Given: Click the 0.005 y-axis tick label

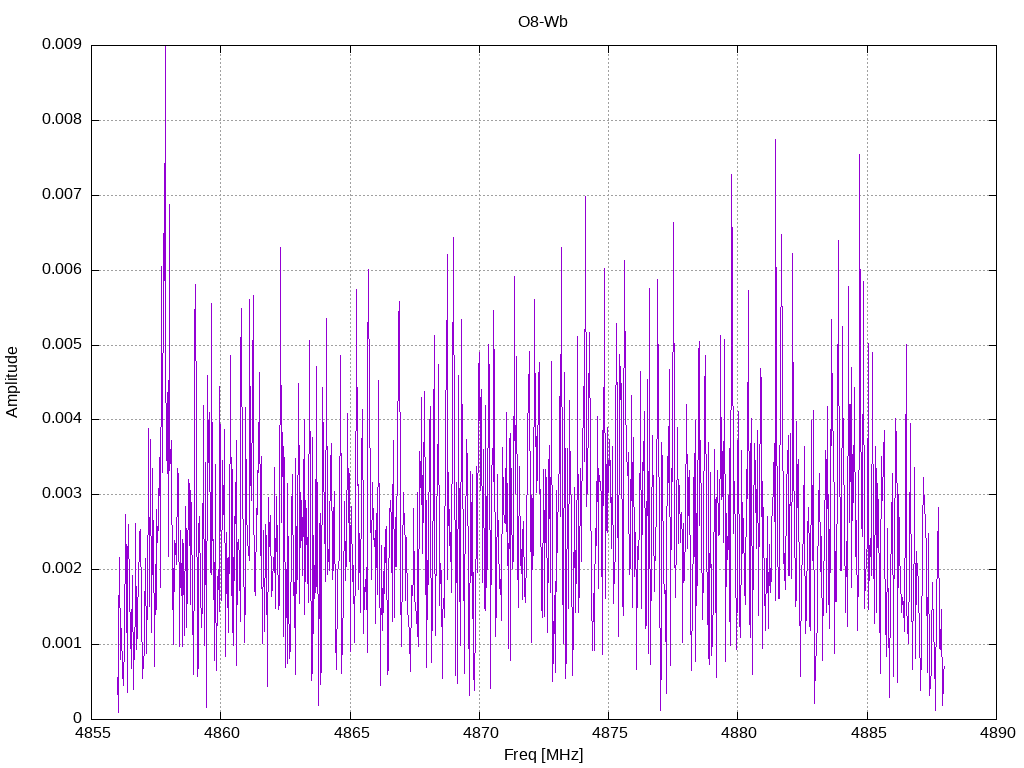Looking at the screenshot, I should (x=62, y=344).
